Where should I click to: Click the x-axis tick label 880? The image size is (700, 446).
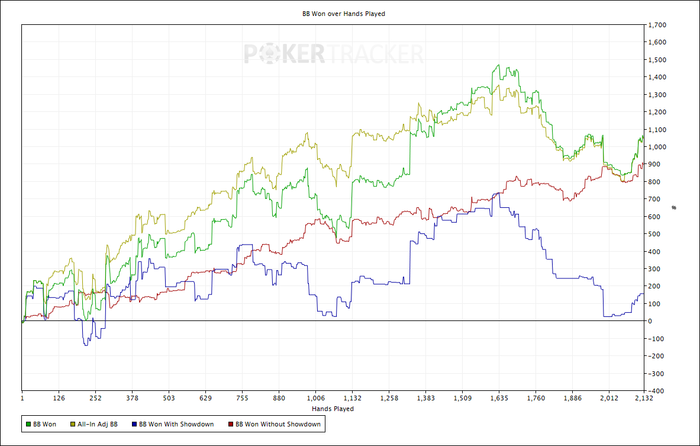(x=279, y=398)
